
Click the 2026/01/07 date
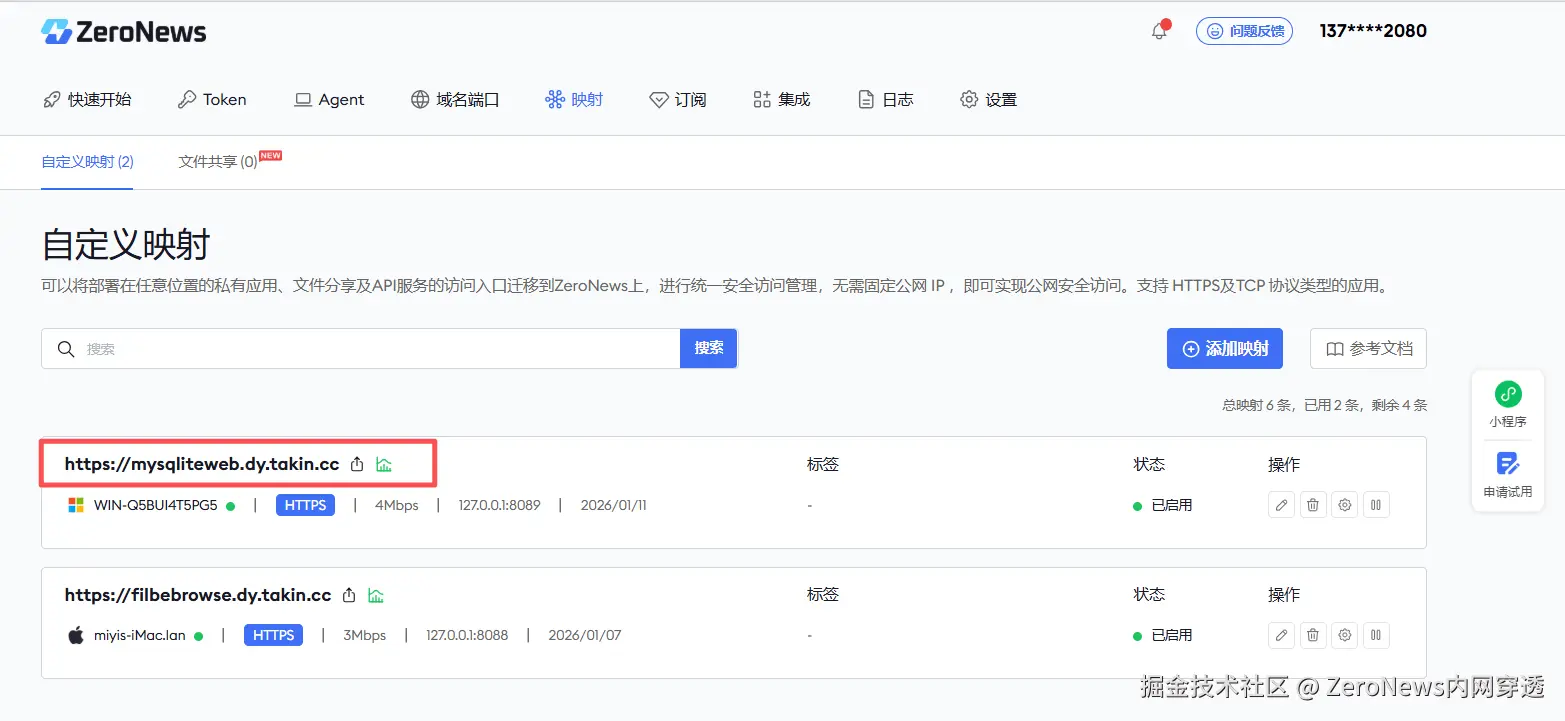click(585, 635)
